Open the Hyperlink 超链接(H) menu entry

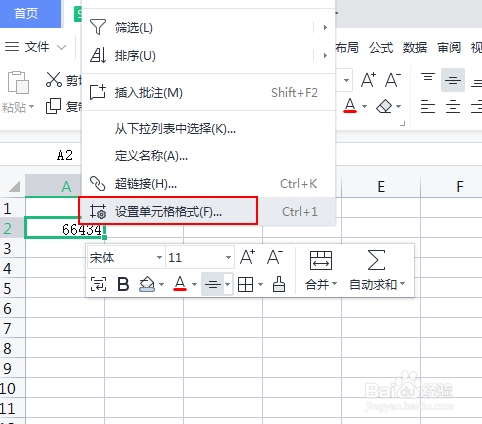[x=208, y=184]
